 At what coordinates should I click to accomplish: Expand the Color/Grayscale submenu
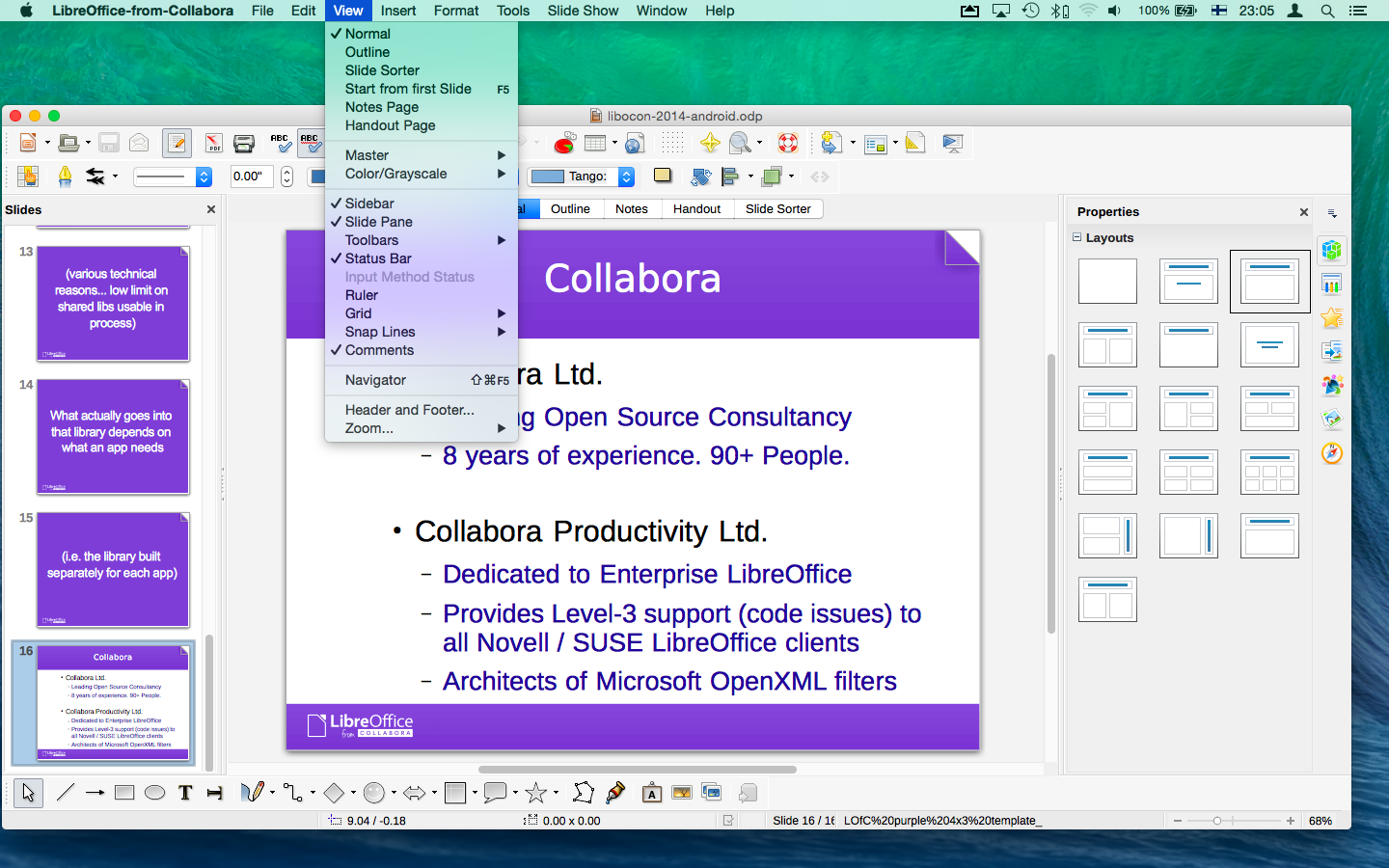tap(422, 174)
